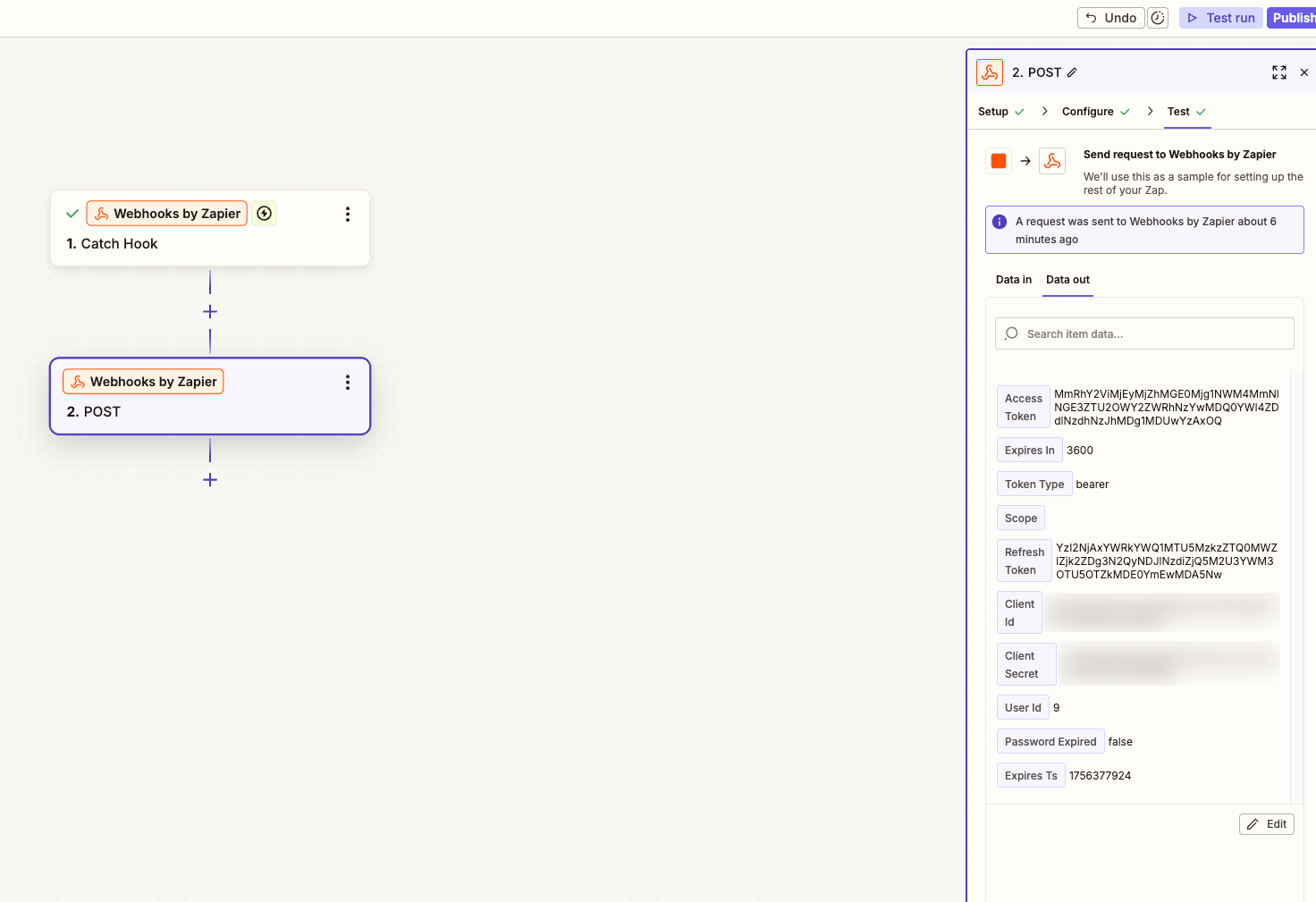Open the Setup step in the breadcrumb
The height and width of the screenshot is (902, 1316).
tap(993, 111)
